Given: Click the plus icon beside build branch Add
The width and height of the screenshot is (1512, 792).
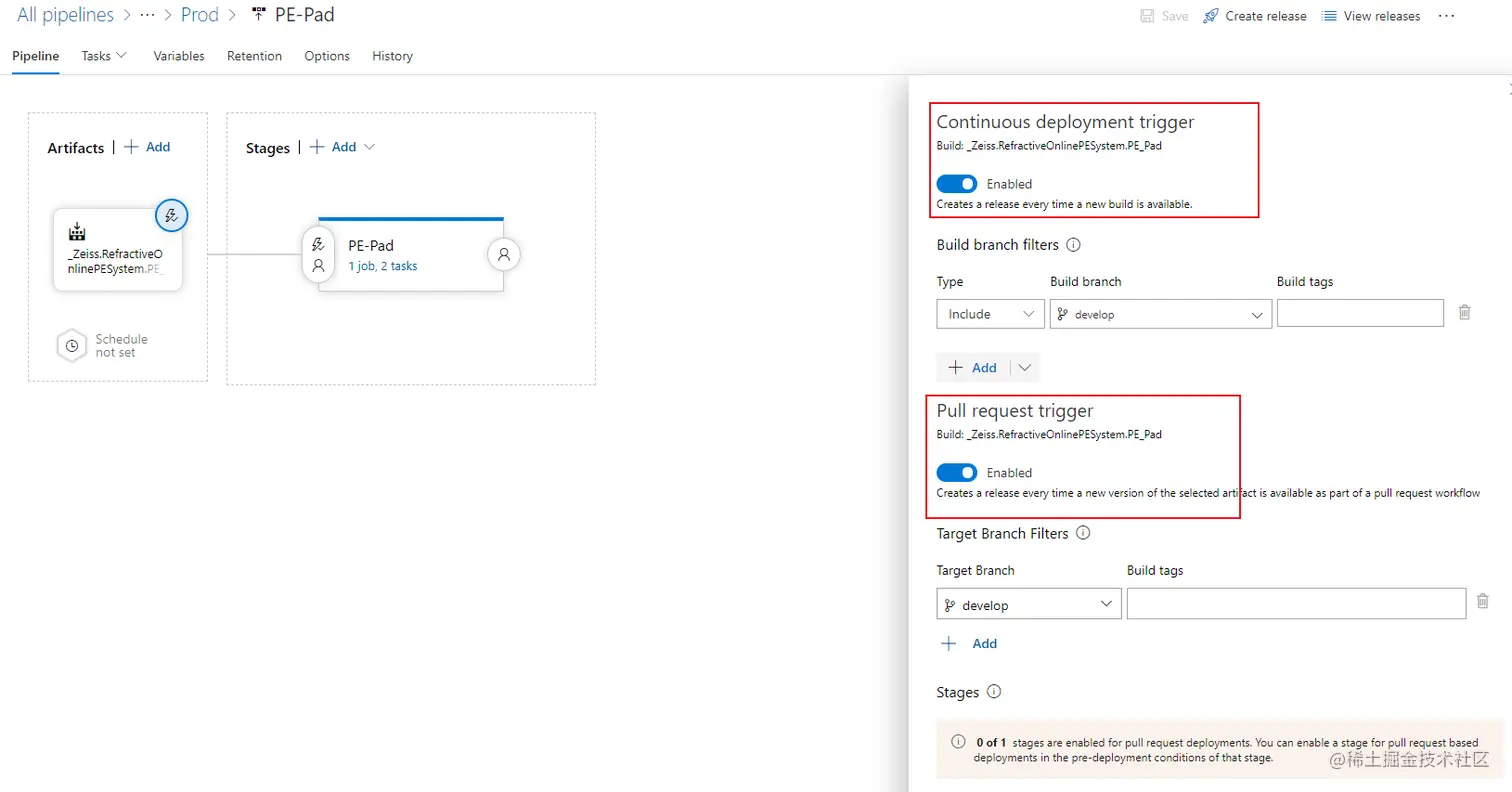Looking at the screenshot, I should pyautogui.click(x=955, y=368).
